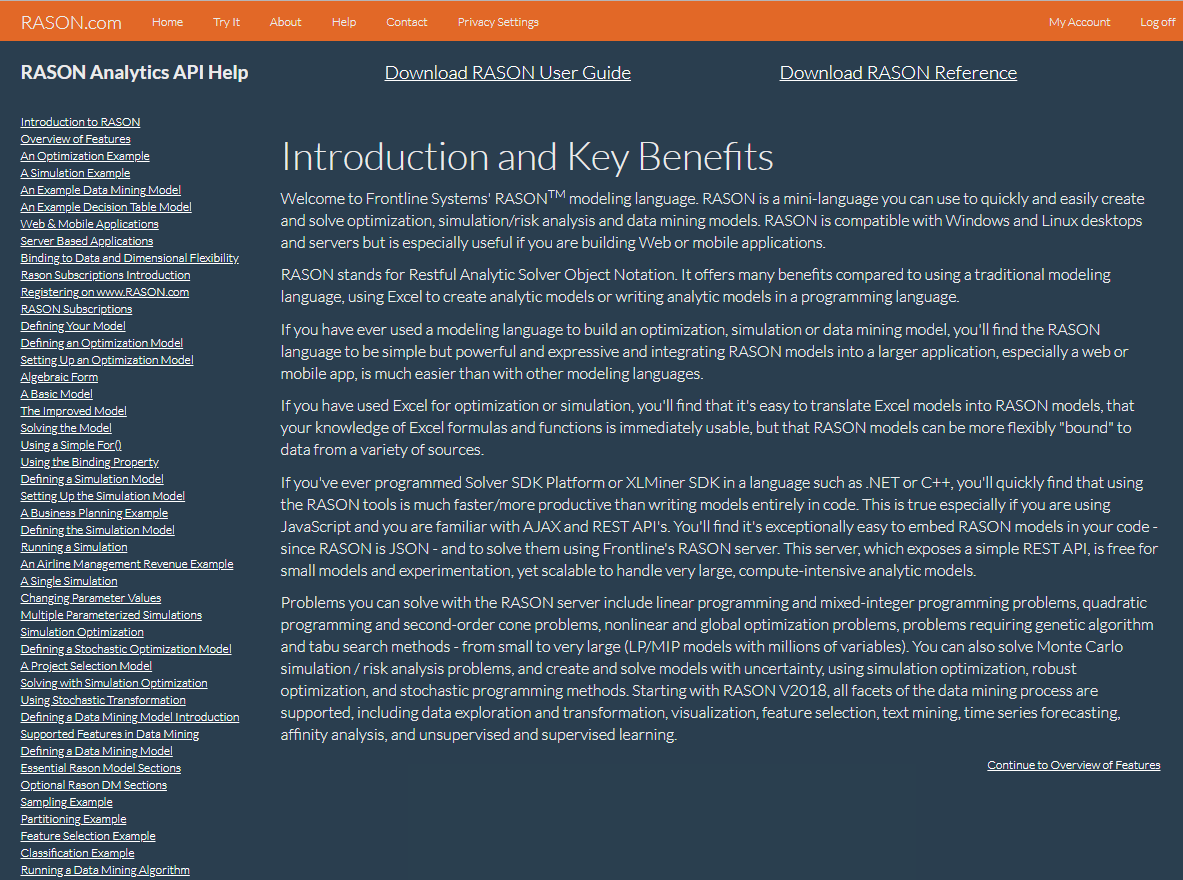Select An Airline Management Revenue Example

coord(126,564)
